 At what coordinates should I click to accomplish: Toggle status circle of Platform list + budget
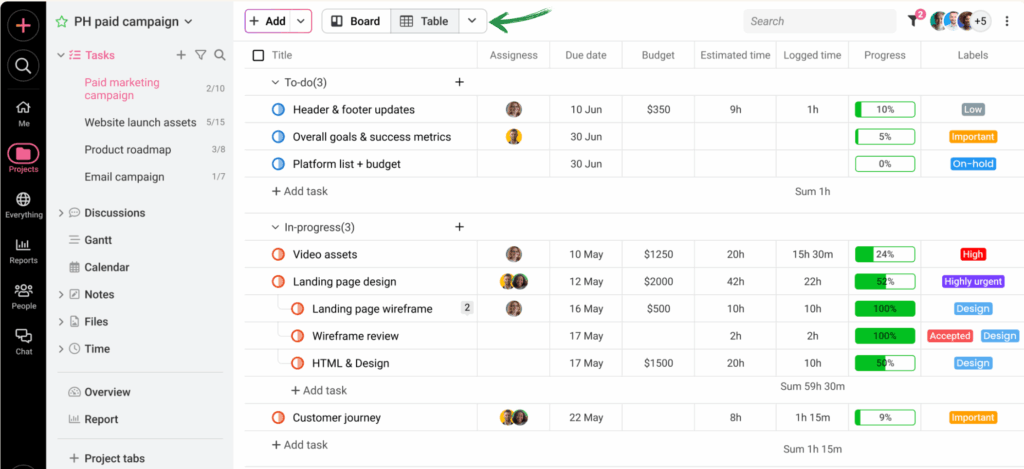coord(278,164)
